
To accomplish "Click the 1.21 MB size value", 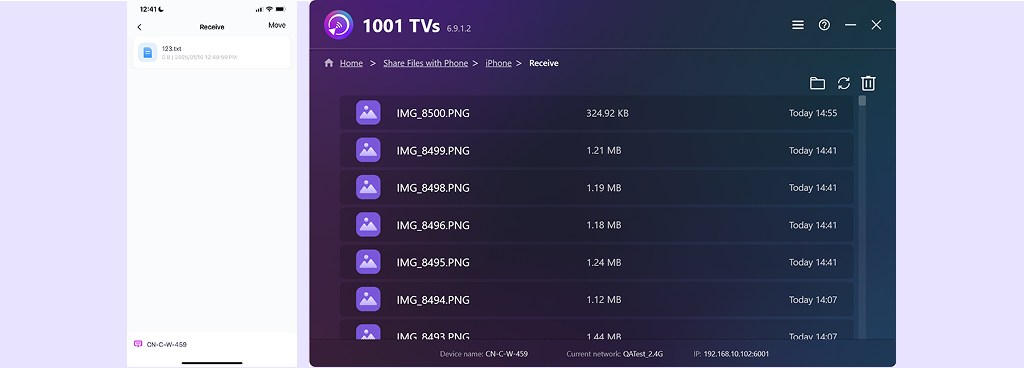I will click(x=603, y=151).
